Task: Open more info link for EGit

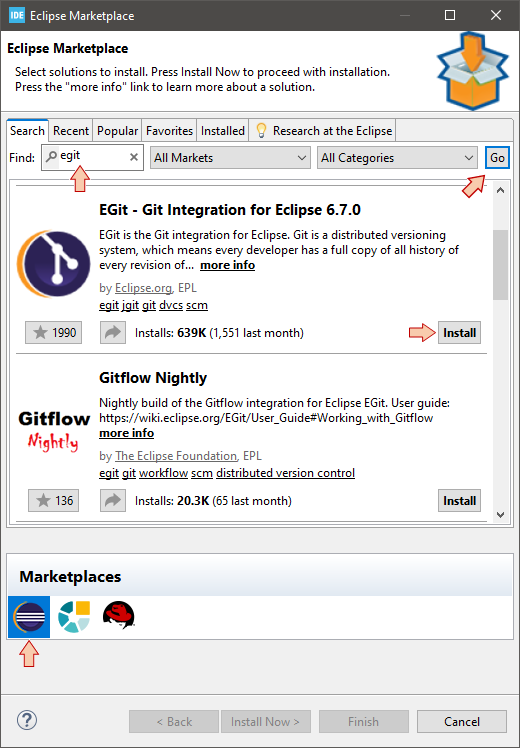Action: [228, 265]
